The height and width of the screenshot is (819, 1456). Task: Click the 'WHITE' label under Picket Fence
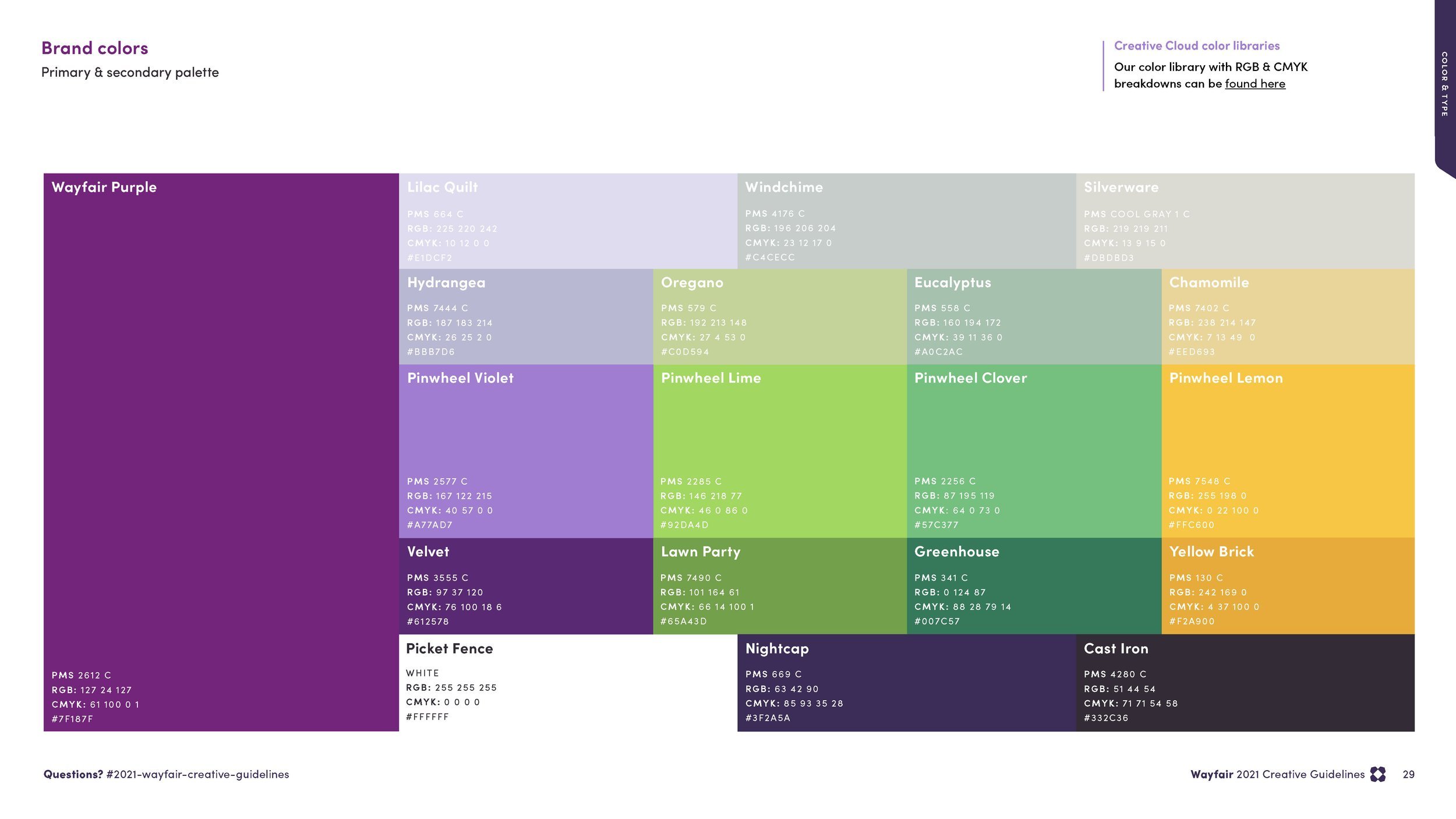pos(423,673)
